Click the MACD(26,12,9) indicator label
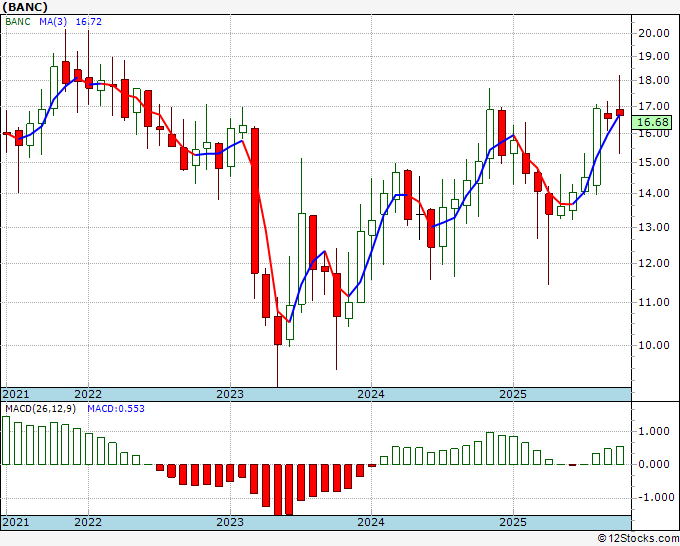Viewport: 680px width, 546px height. [40, 409]
